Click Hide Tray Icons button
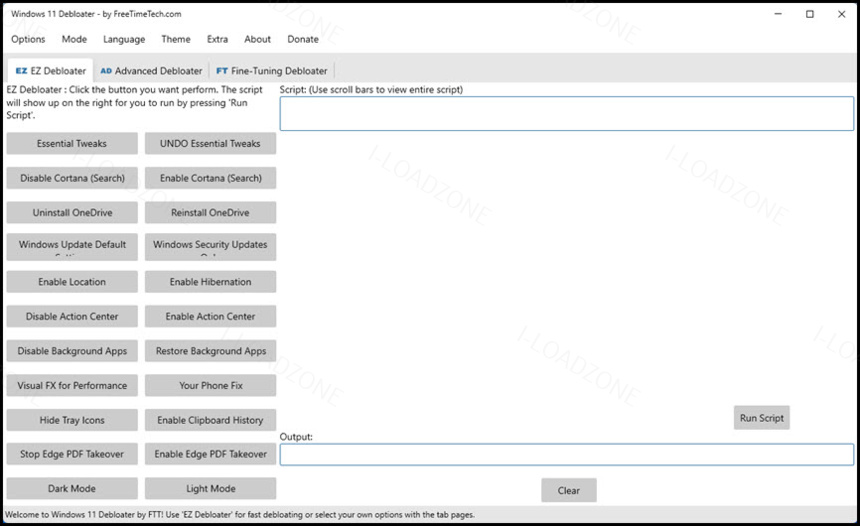The height and width of the screenshot is (526, 860). [x=72, y=420]
